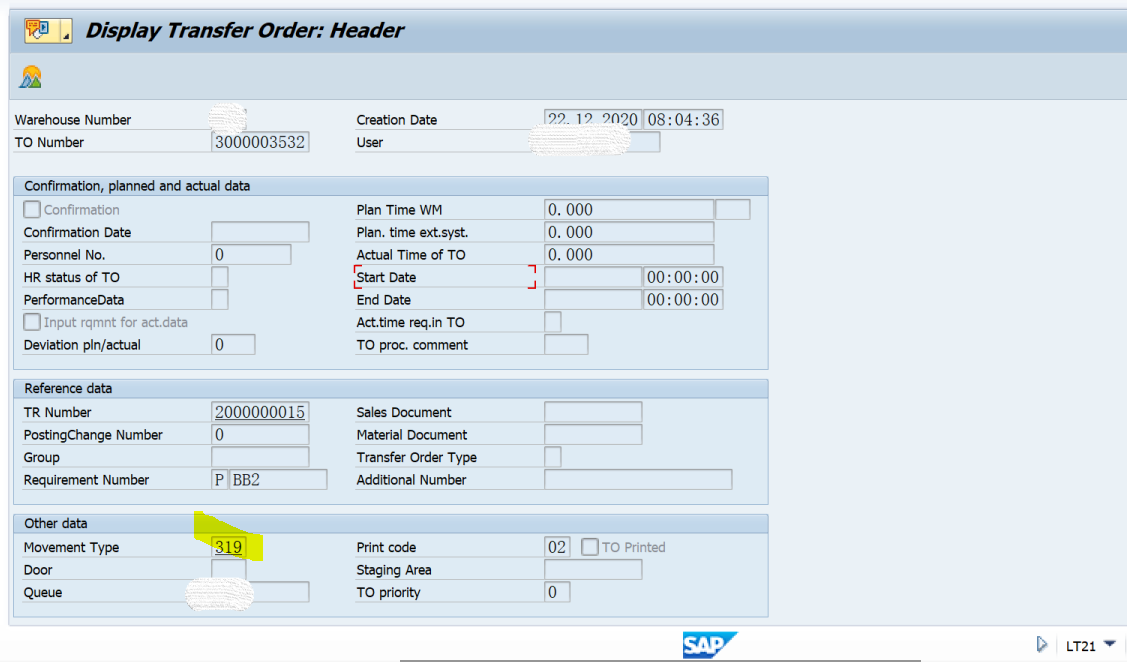The image size is (1127, 662).
Task: Click the TO priority field showing 0
Action: [556, 591]
